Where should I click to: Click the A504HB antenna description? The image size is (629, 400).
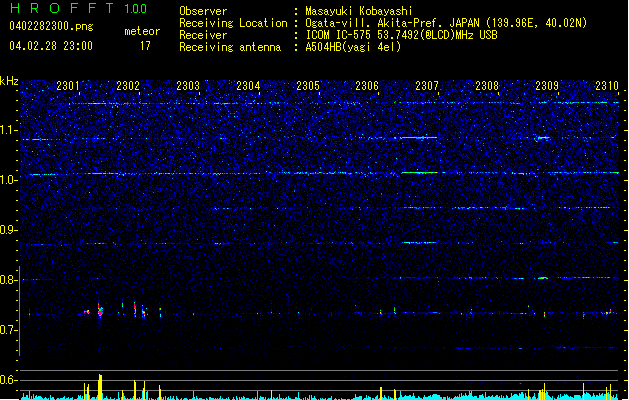[353, 47]
